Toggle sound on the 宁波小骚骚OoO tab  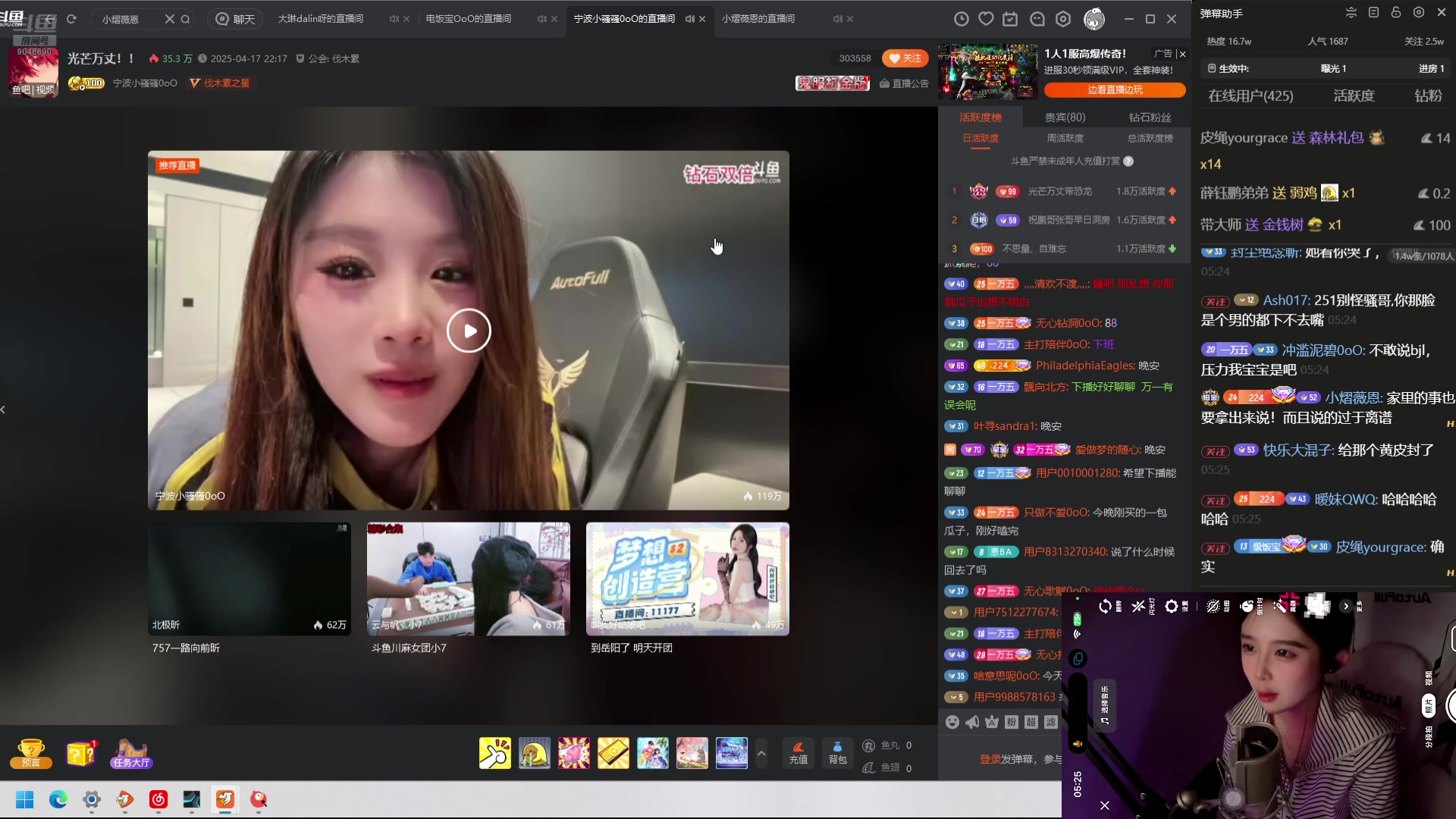(689, 19)
